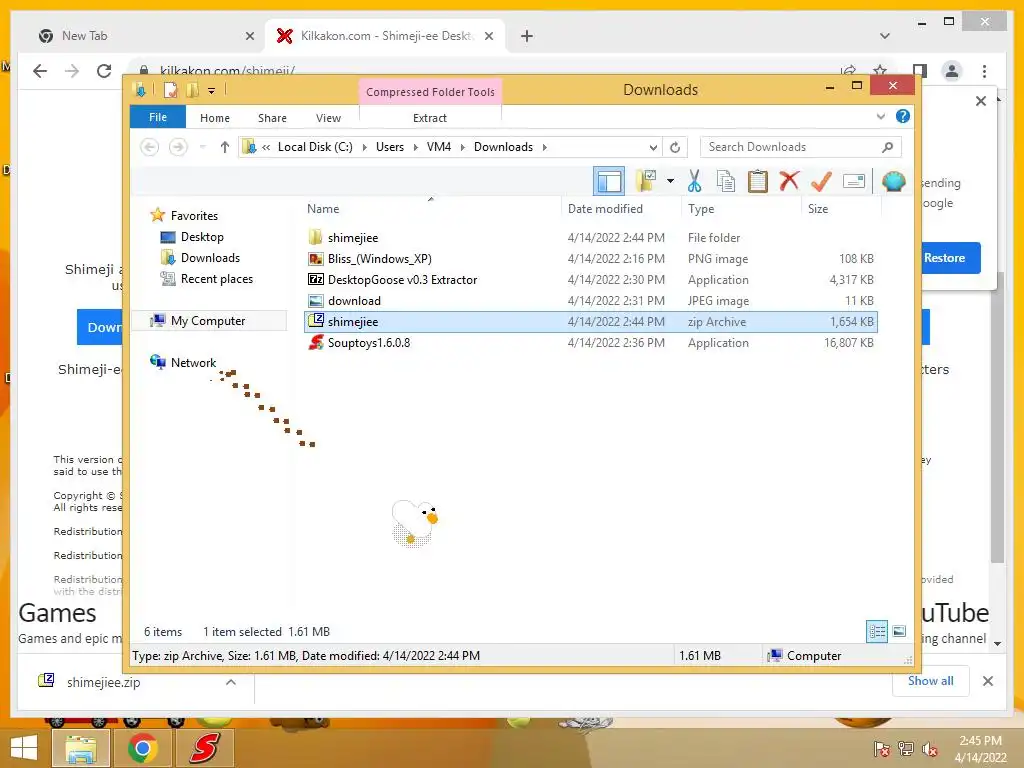This screenshot has width=1024, height=768.
Task: Click the search magnifier icon in Explorer
Action: pos(887,147)
